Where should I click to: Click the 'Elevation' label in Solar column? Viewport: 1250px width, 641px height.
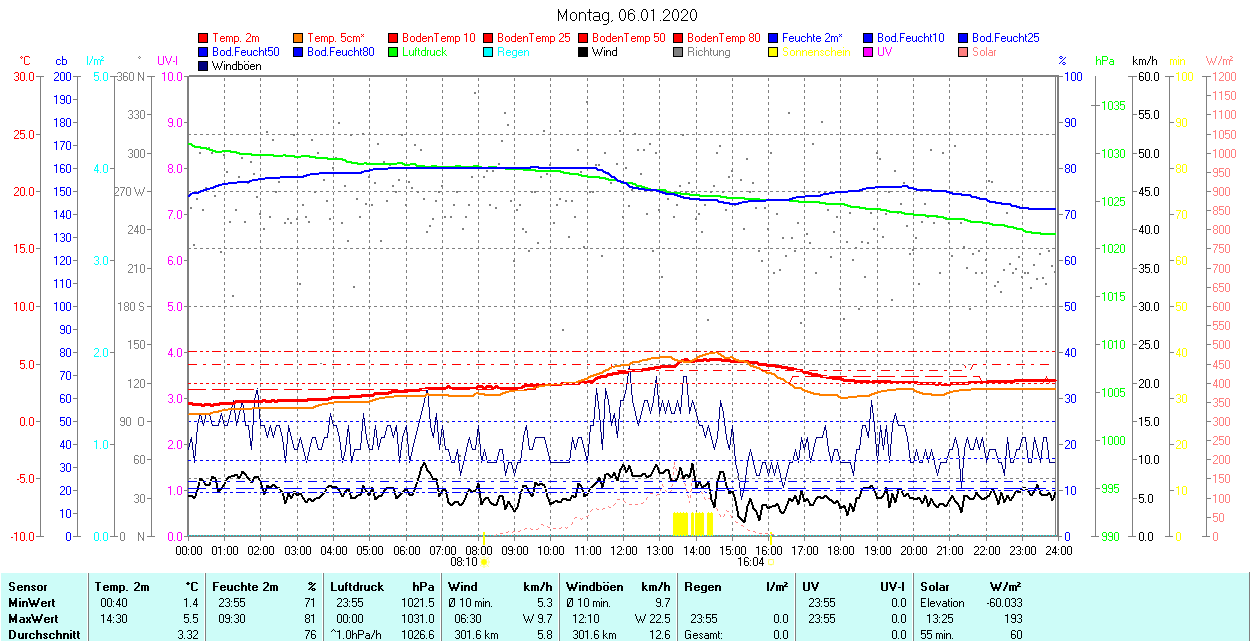click(942, 603)
